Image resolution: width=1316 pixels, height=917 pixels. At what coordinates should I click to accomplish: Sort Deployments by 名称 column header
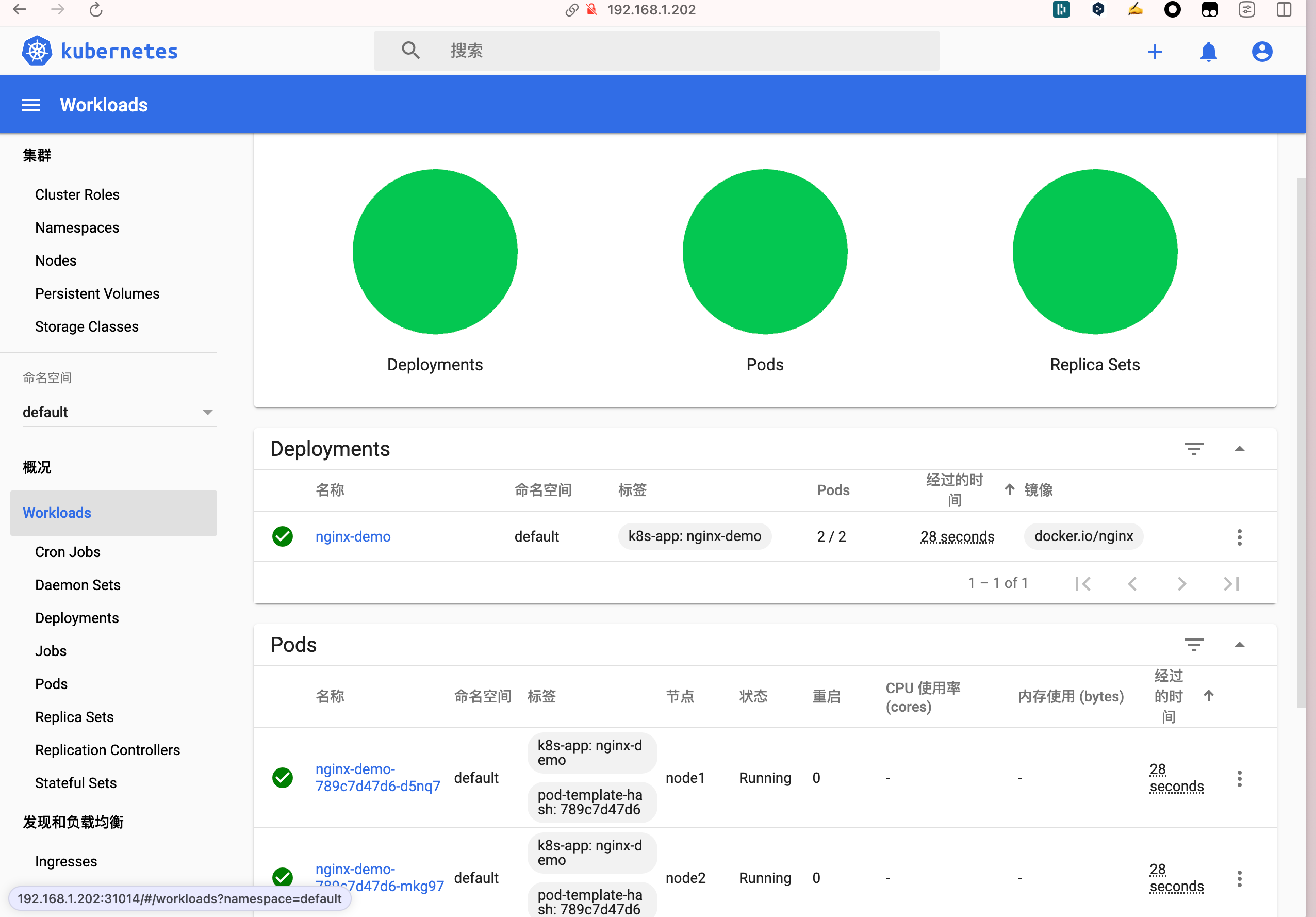tap(330, 489)
